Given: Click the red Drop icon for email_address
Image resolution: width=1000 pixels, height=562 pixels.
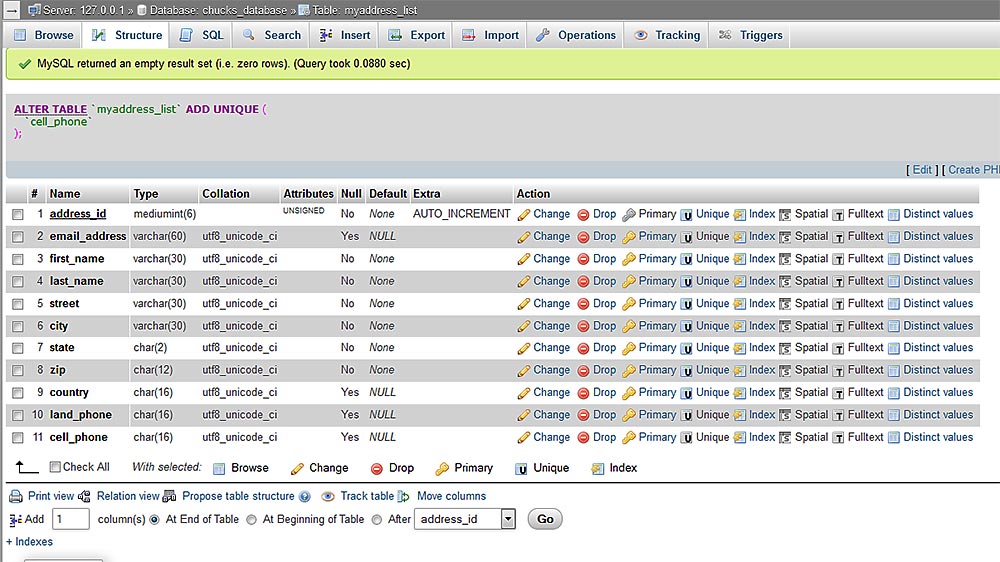Looking at the screenshot, I should tap(583, 237).
